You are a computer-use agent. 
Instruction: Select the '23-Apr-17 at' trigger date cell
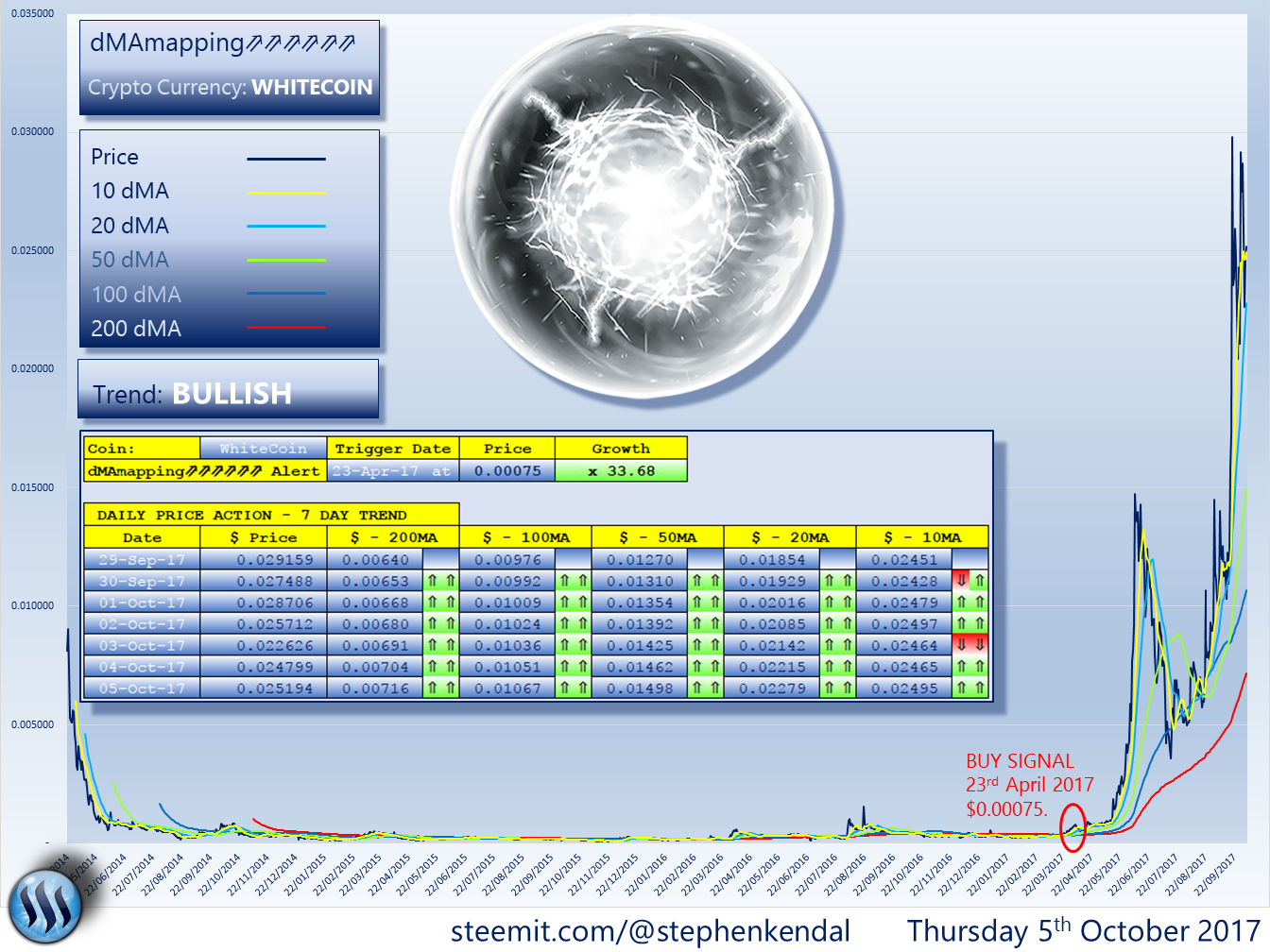393,470
